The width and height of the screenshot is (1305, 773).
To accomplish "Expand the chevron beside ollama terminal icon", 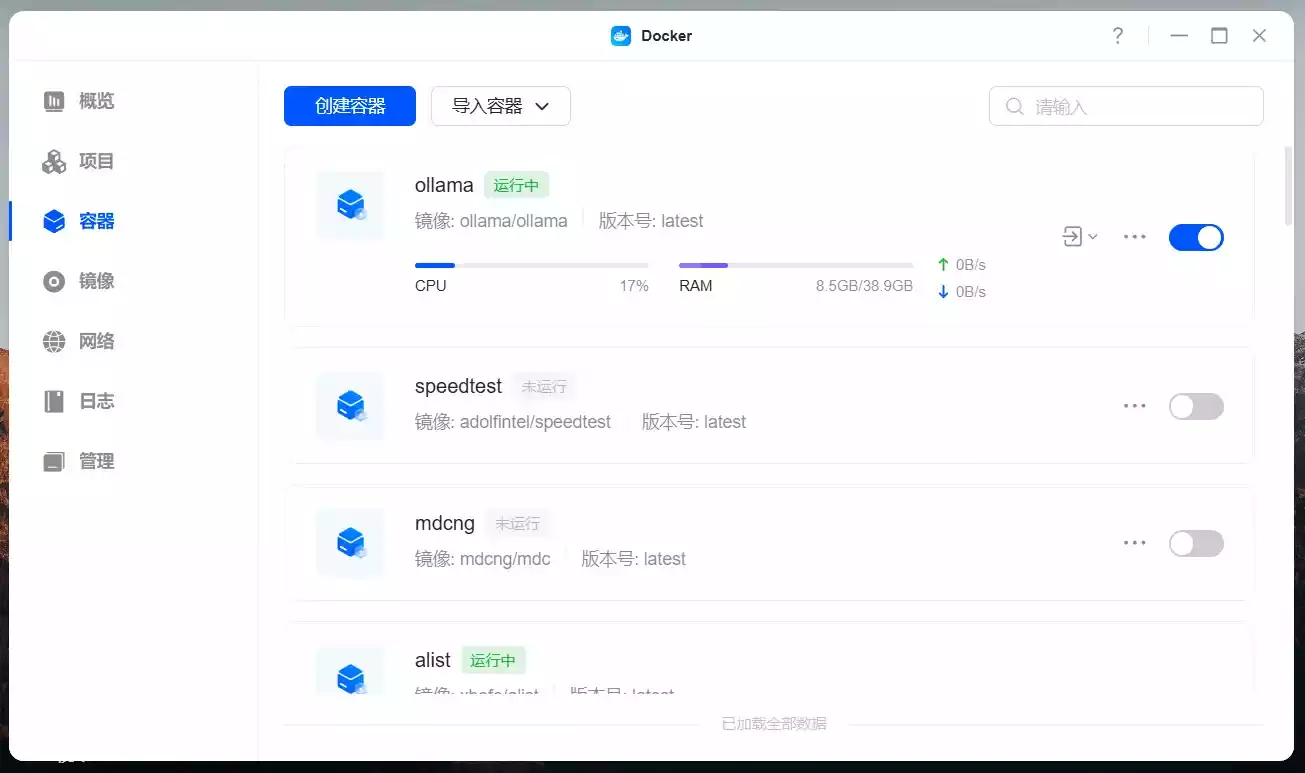I will (1093, 237).
